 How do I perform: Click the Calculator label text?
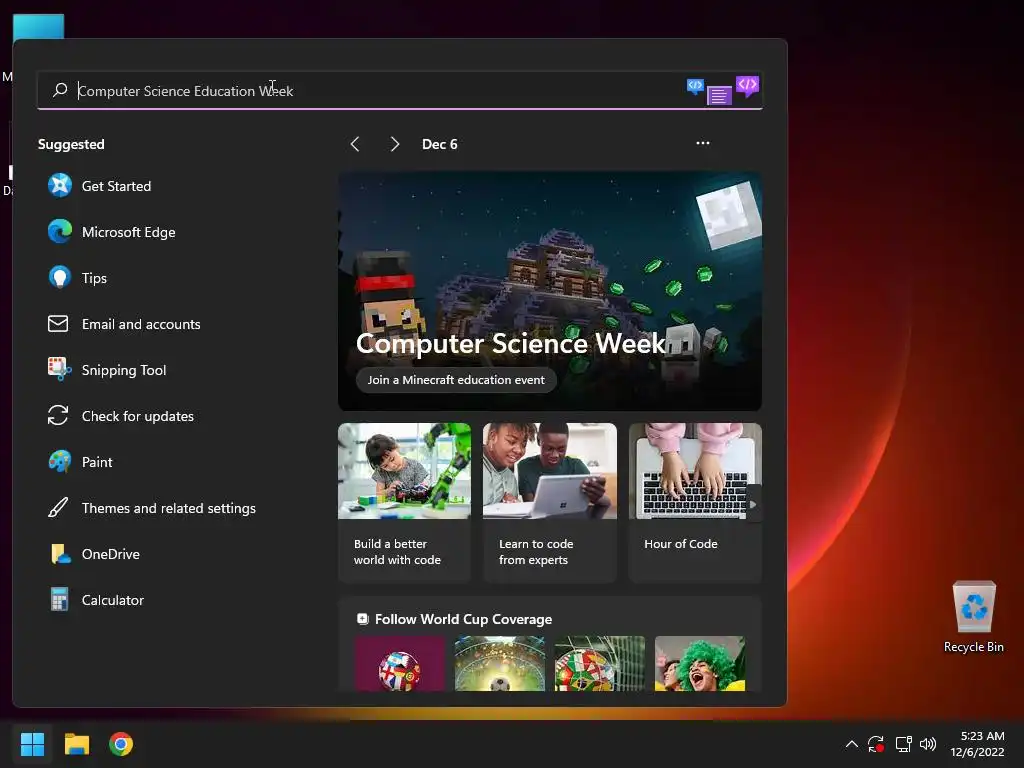point(112,600)
